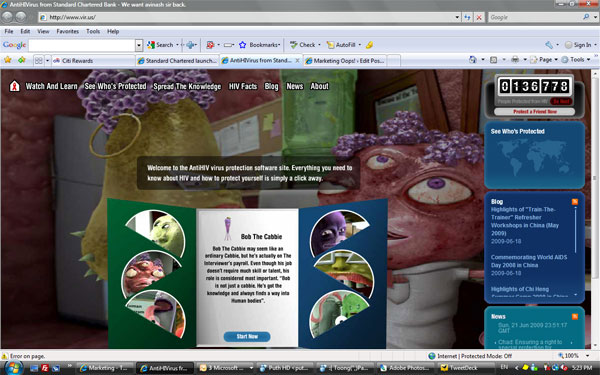Click the Favorites Center star icon
Viewport: 600px width, 375px height.
click(x=8, y=60)
